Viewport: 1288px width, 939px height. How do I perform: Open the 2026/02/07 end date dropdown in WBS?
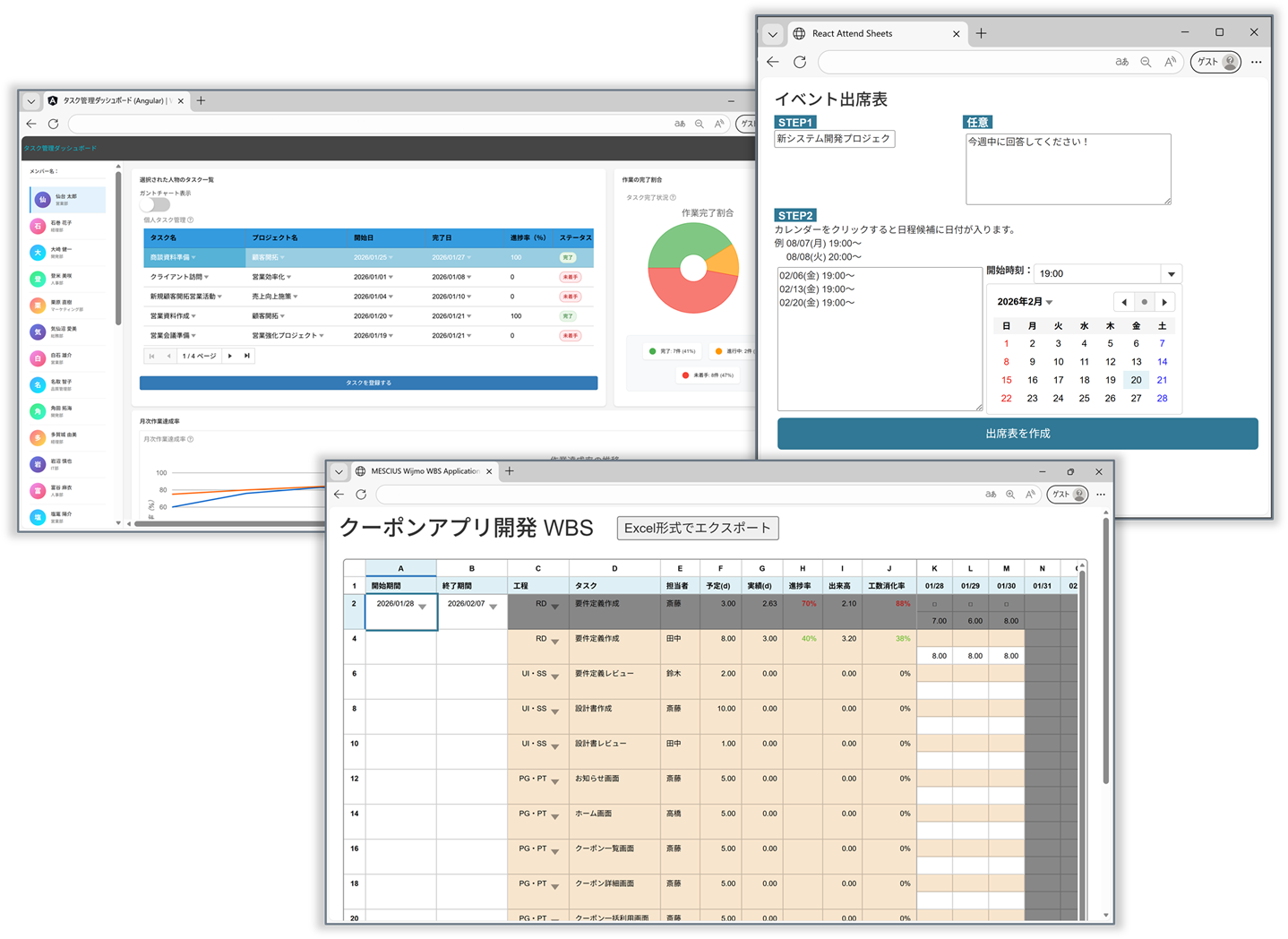[493, 607]
